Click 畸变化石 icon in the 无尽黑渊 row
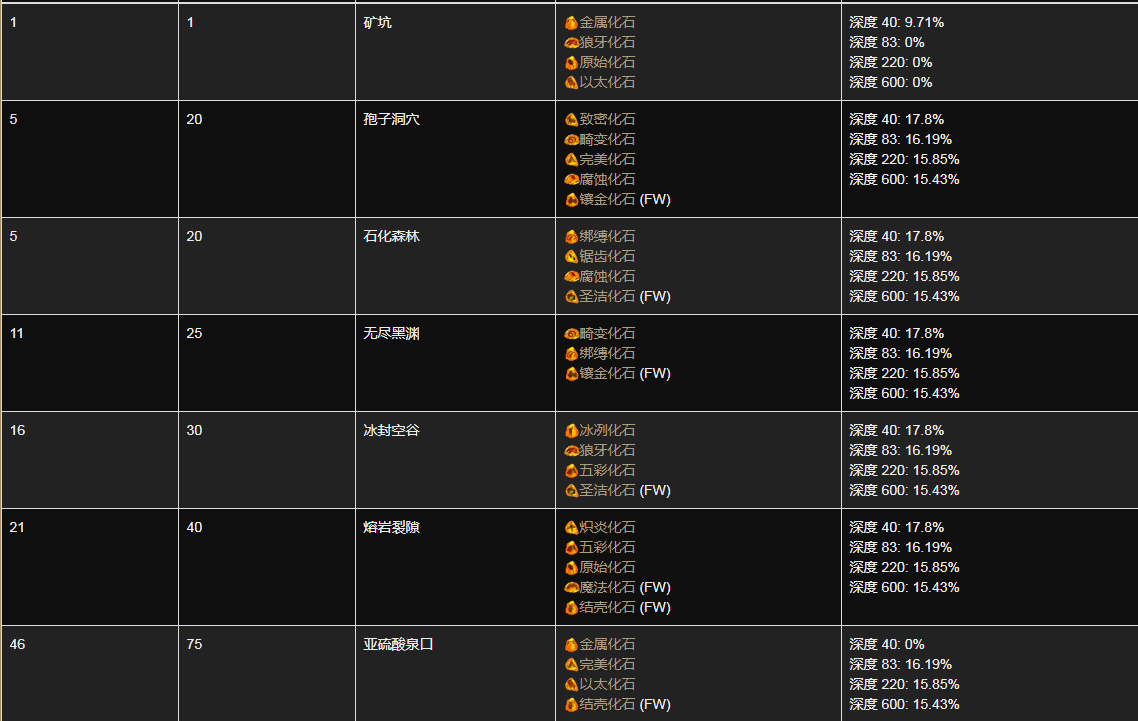 571,333
